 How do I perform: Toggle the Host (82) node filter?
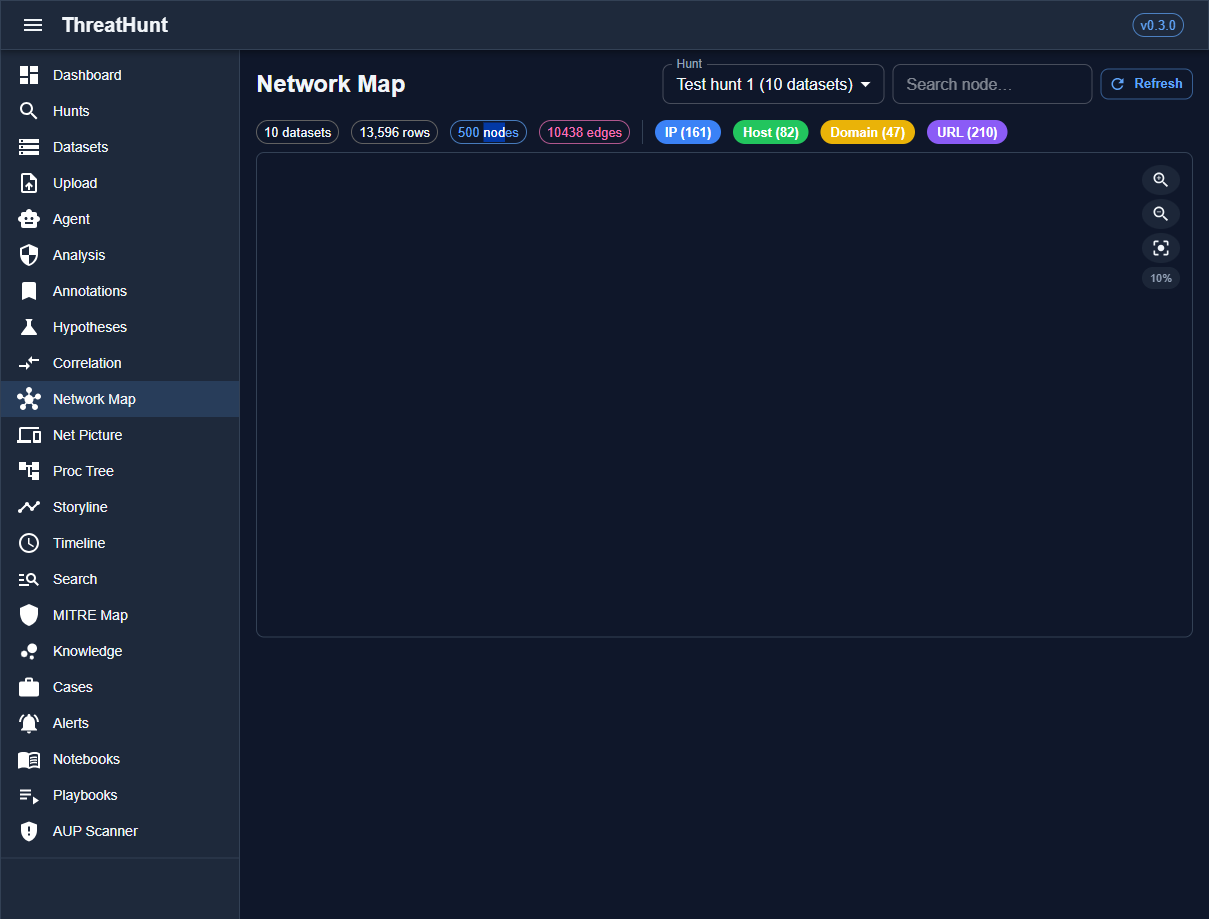coord(770,132)
